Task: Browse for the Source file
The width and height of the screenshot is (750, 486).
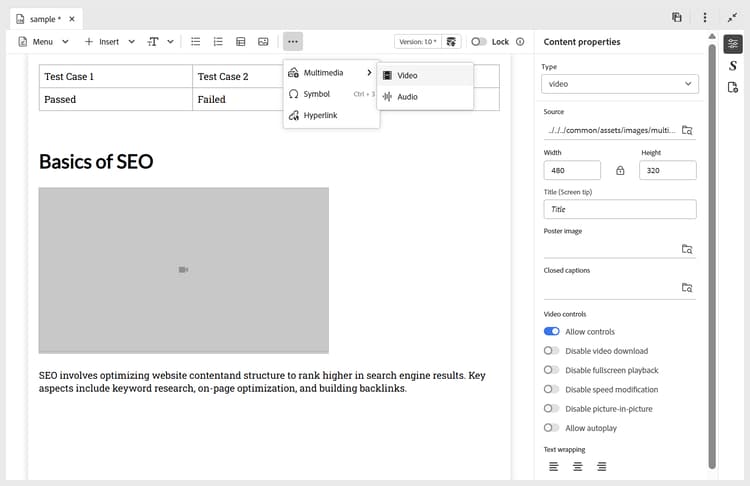Action: [x=687, y=130]
